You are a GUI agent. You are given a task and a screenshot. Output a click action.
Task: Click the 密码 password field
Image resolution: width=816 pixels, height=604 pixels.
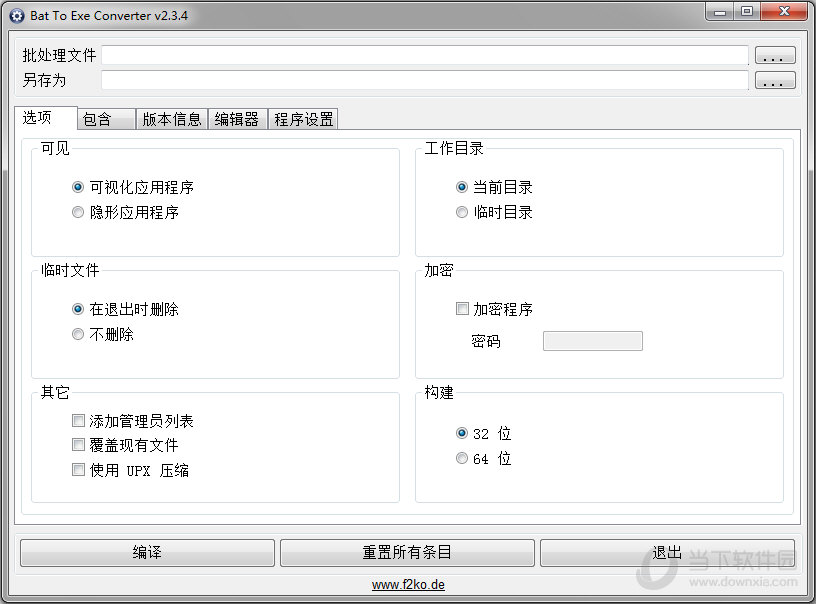tap(593, 341)
